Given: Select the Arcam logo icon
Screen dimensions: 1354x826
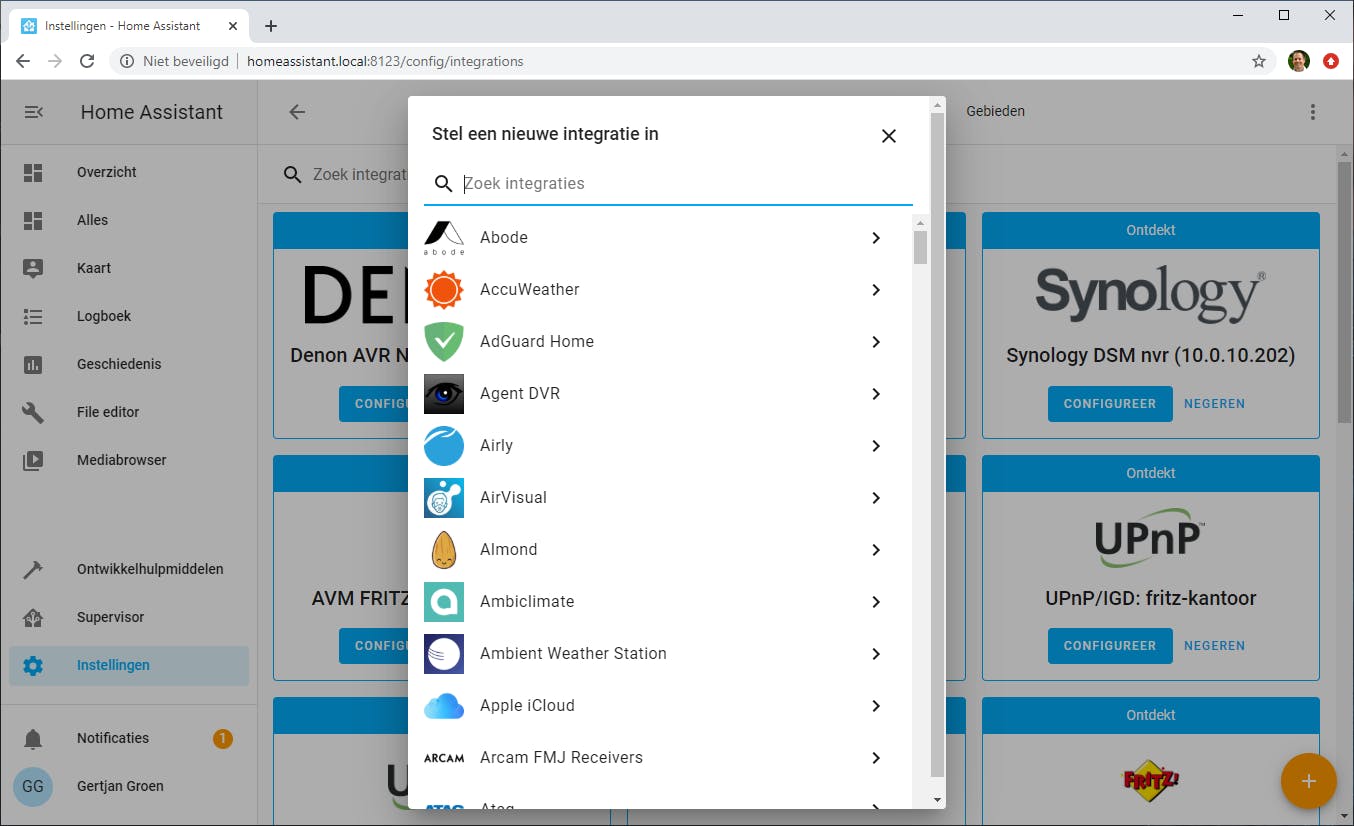Looking at the screenshot, I should (444, 758).
